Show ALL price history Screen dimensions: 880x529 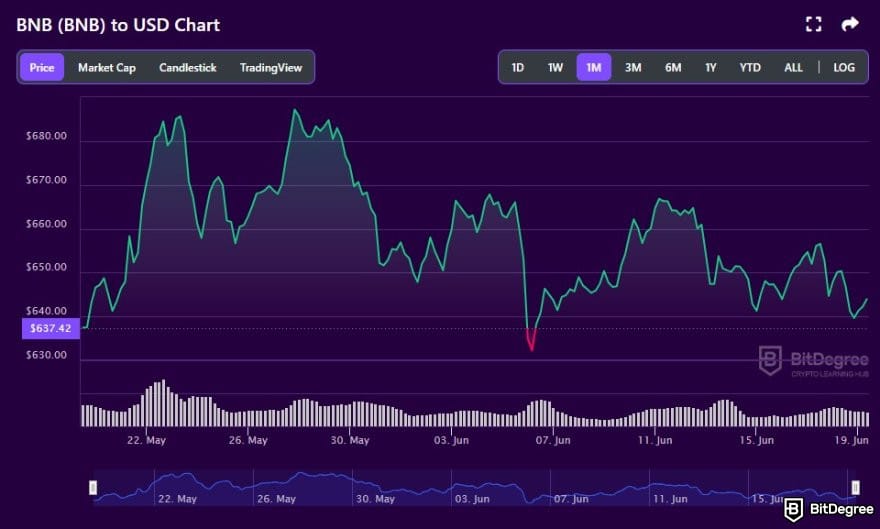[x=793, y=67]
